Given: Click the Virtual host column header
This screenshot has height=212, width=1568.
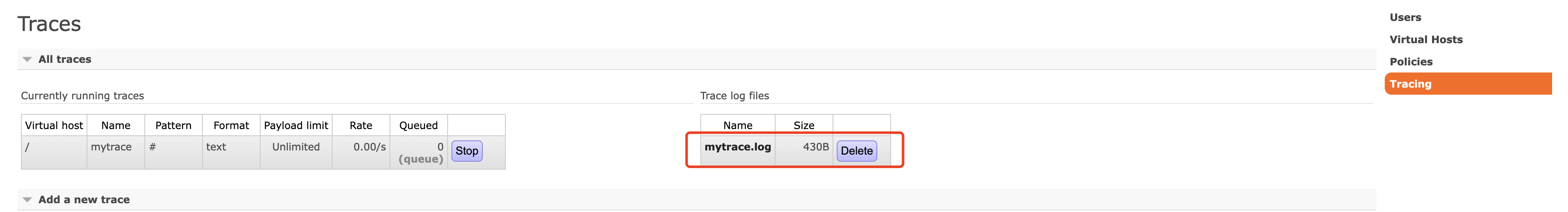Looking at the screenshot, I should pos(54,126).
